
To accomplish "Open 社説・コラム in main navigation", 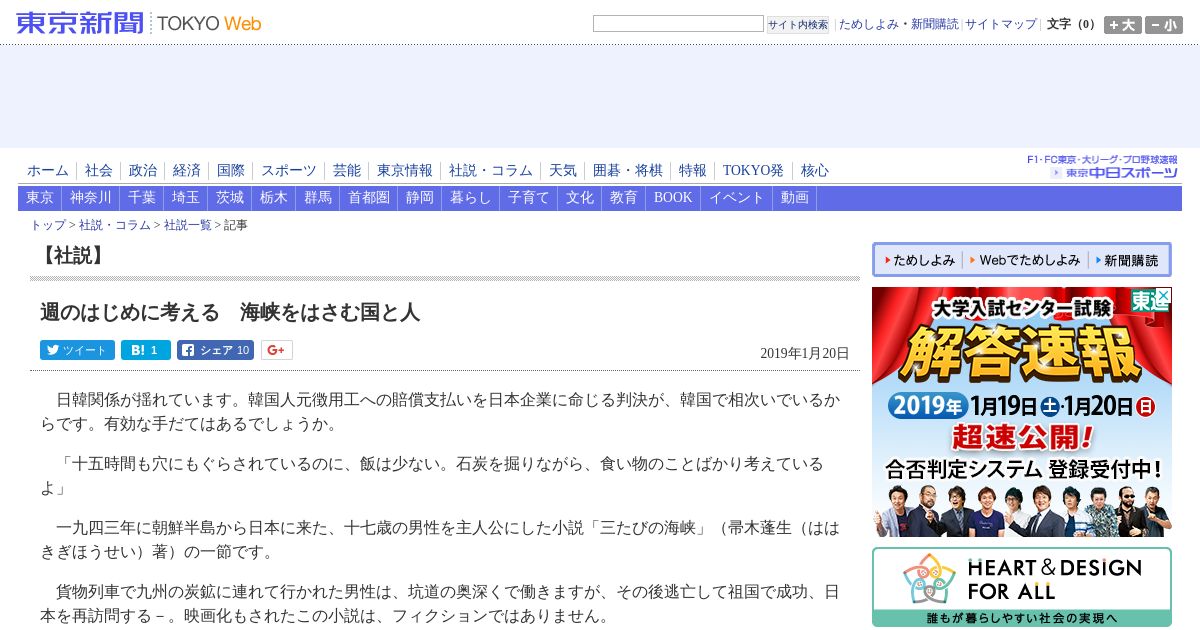I will [x=491, y=171].
